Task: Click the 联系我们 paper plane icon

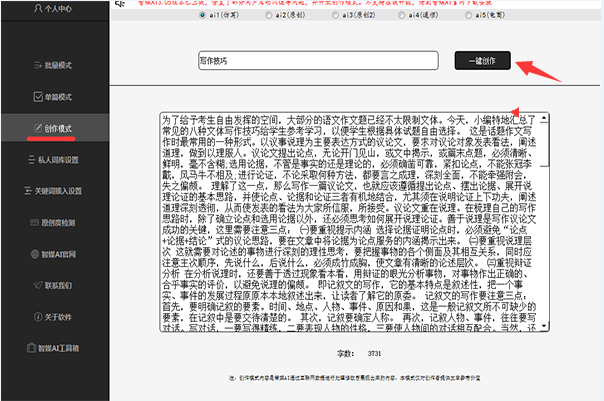Action: [x=38, y=285]
